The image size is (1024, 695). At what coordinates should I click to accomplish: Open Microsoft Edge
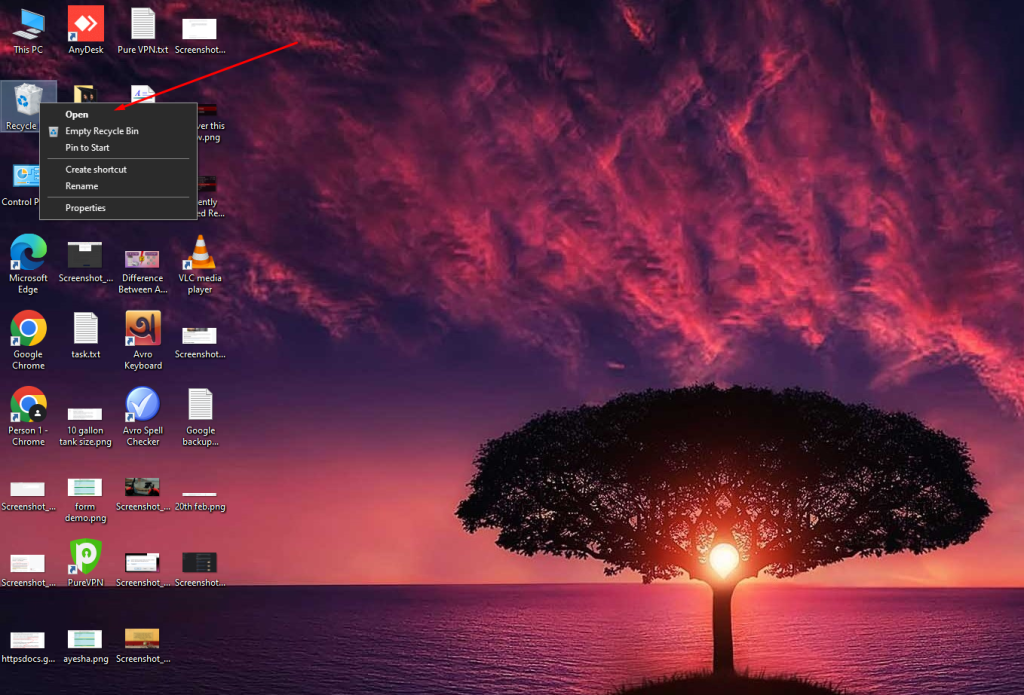pos(27,253)
